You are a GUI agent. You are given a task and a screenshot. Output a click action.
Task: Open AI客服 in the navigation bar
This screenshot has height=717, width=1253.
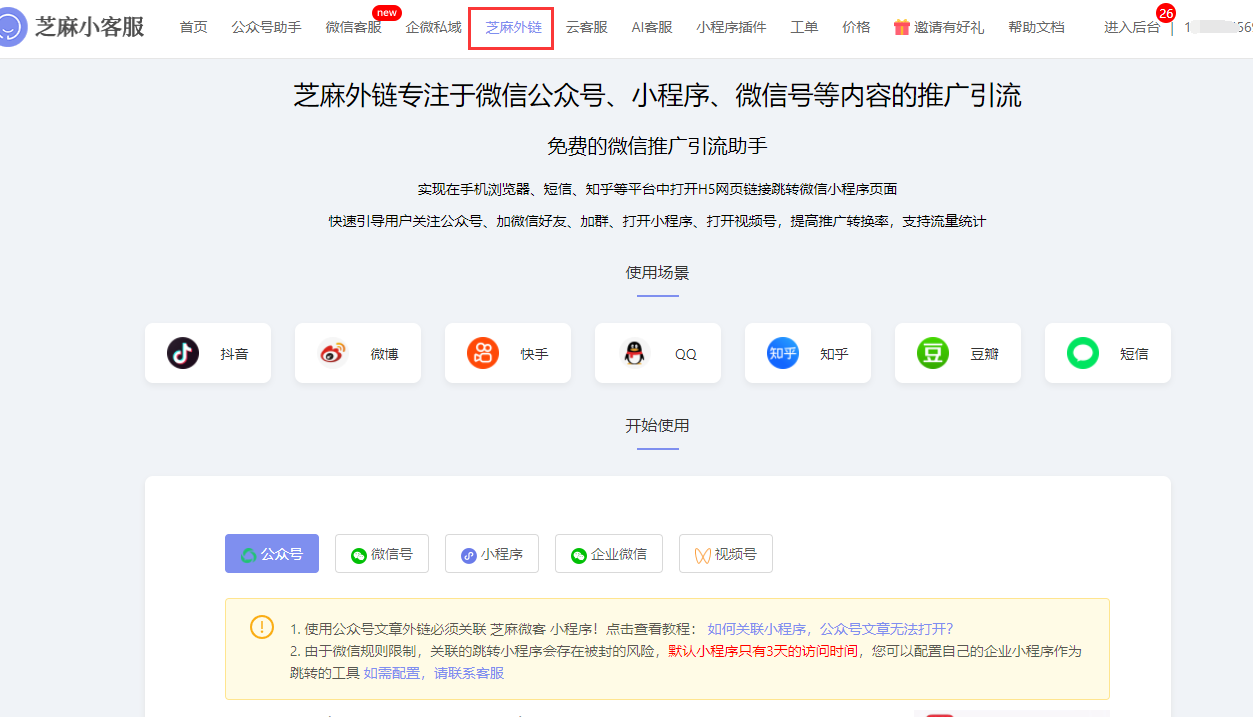click(x=652, y=27)
